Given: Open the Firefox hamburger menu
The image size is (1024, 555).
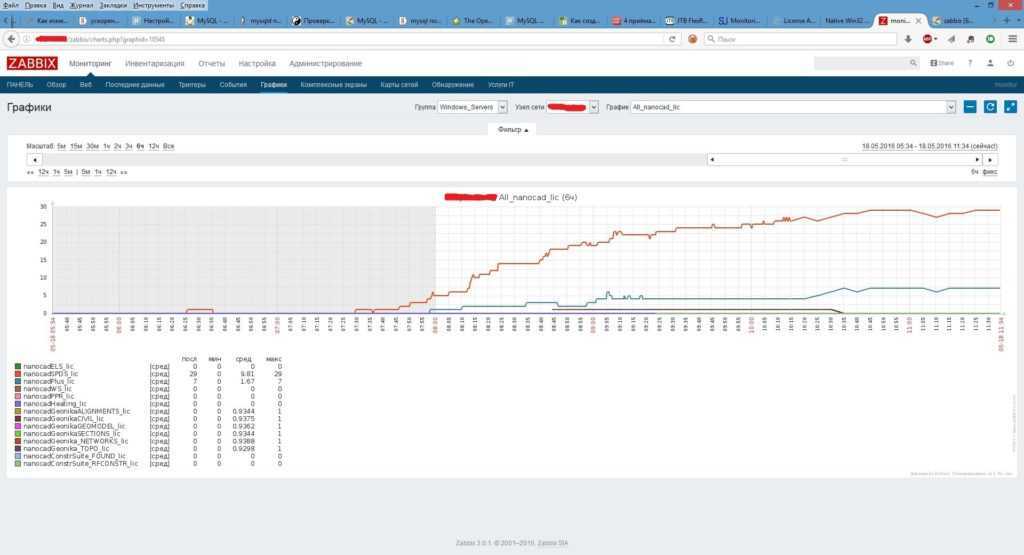Looking at the screenshot, I should pos(1012,39).
